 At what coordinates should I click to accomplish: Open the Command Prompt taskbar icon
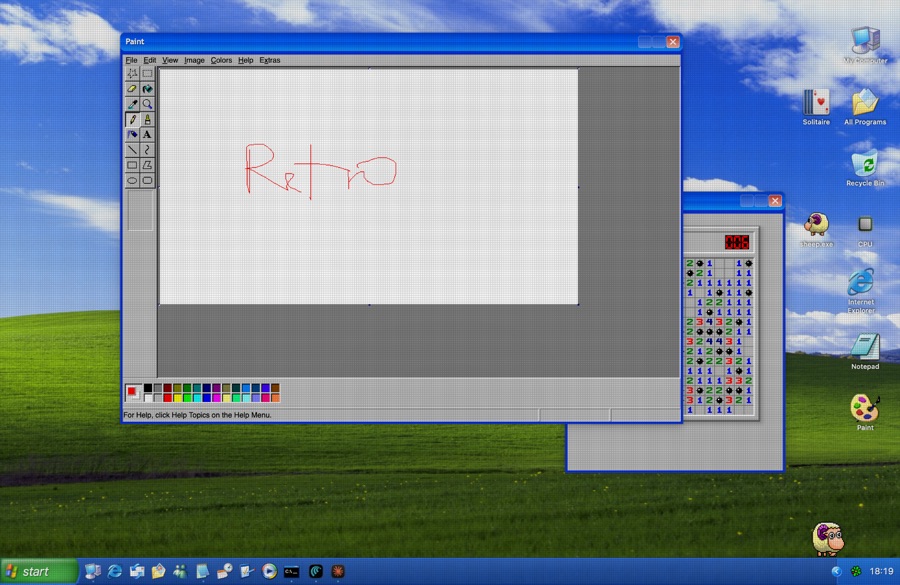click(x=292, y=572)
